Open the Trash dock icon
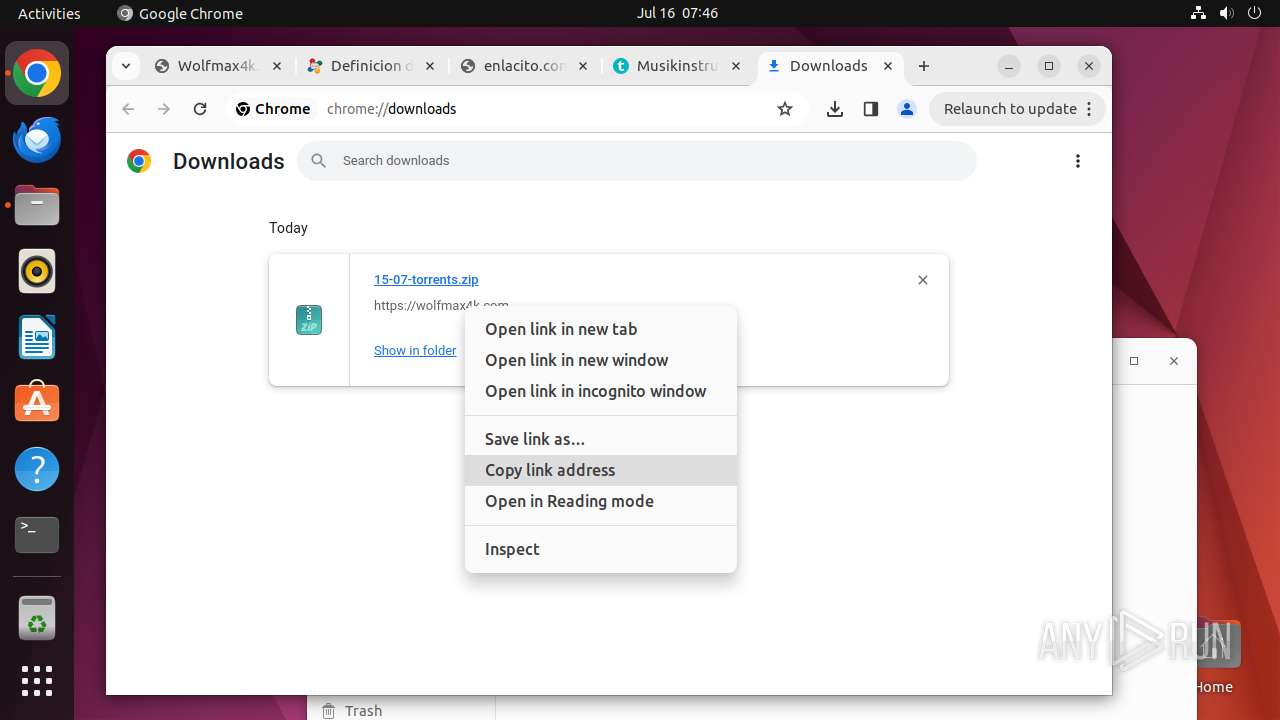The width and height of the screenshot is (1280, 720). [37, 618]
